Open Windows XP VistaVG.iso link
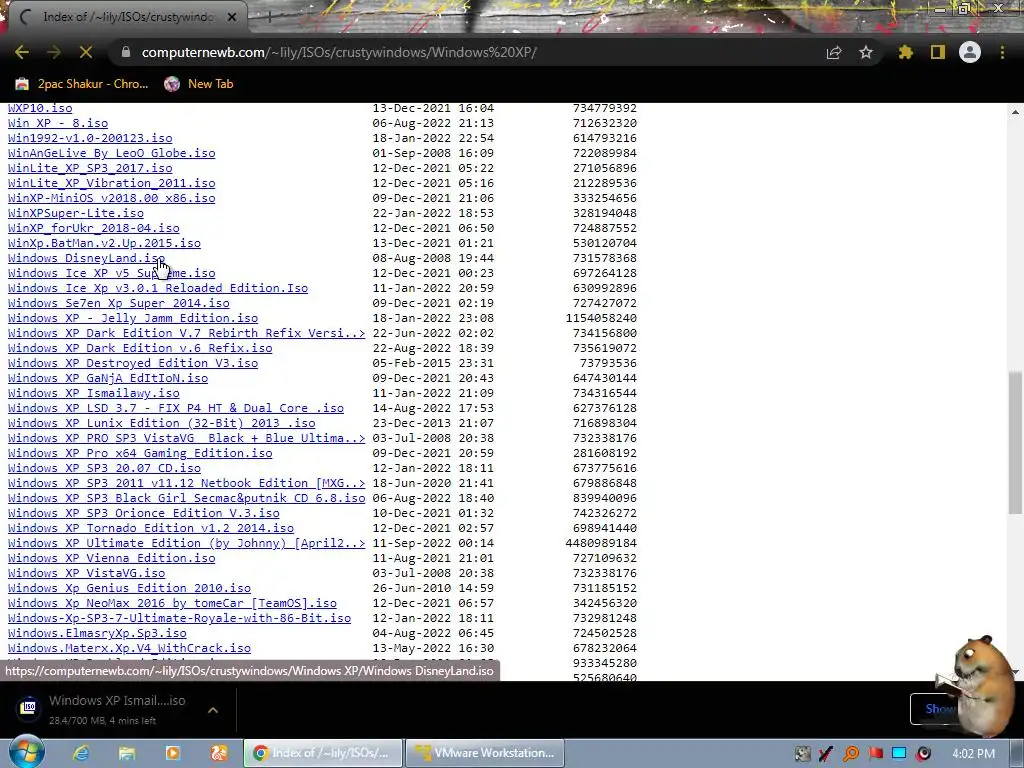 (86, 573)
